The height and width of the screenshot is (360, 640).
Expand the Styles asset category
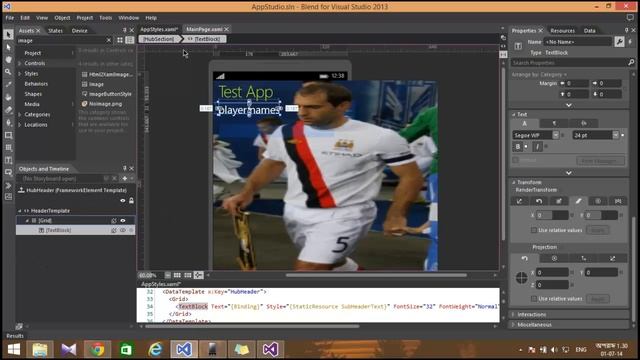20,73
